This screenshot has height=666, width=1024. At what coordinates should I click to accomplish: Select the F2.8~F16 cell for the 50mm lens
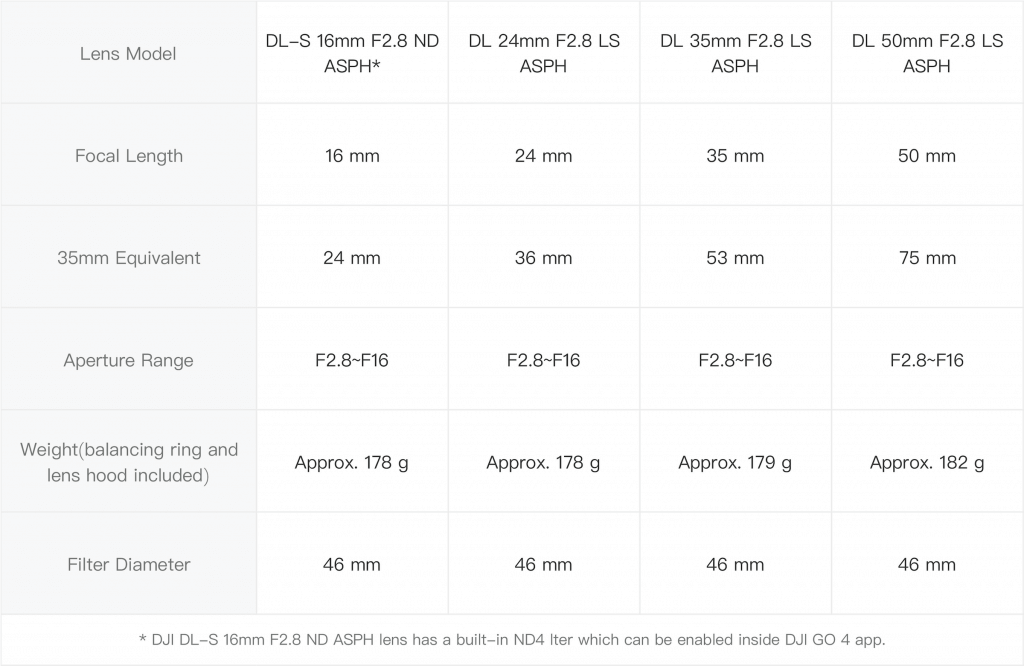pos(927,360)
